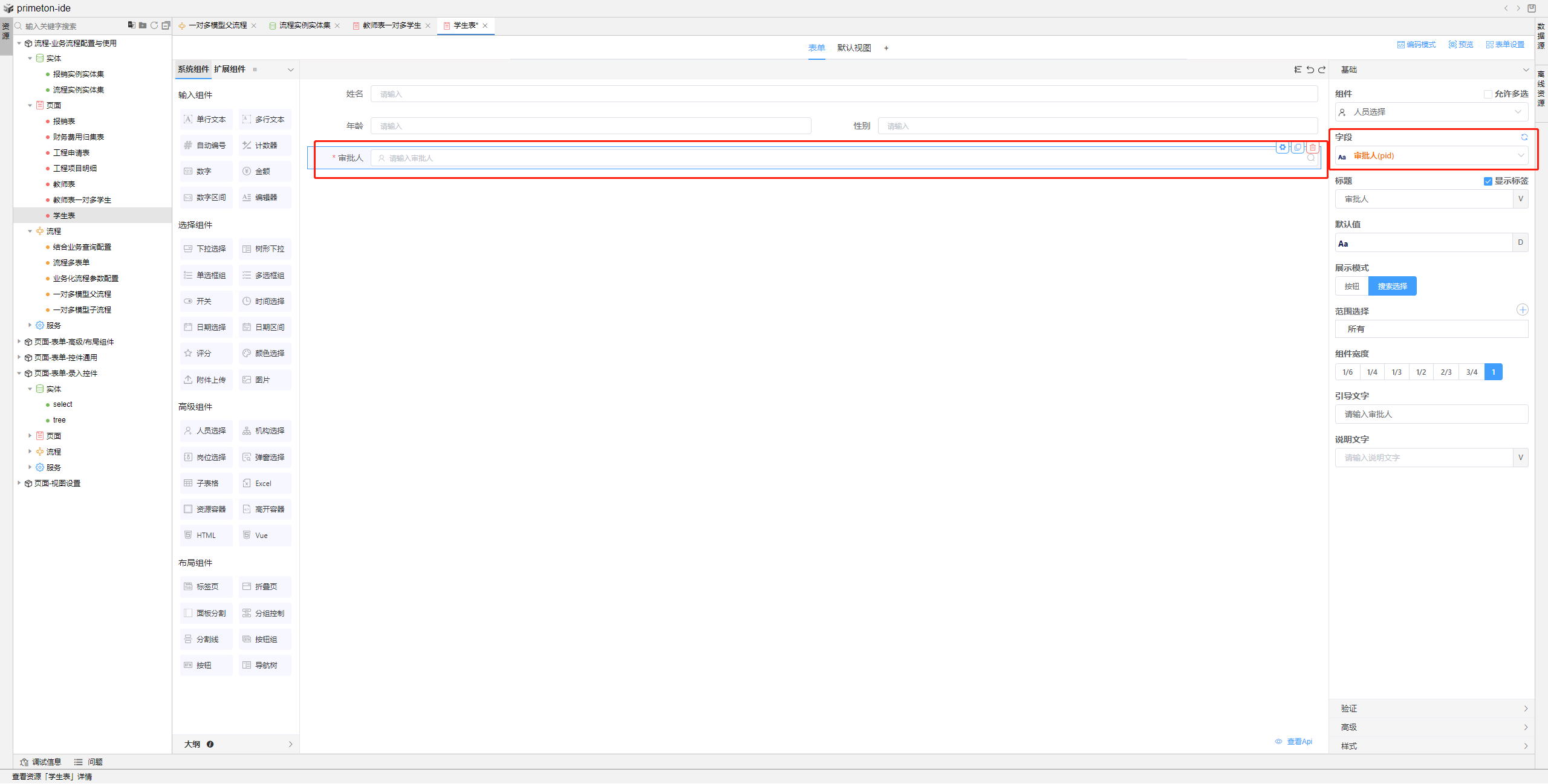Switch to the 教师表一对多学生 tab
The image size is (1548, 784).
(x=391, y=25)
